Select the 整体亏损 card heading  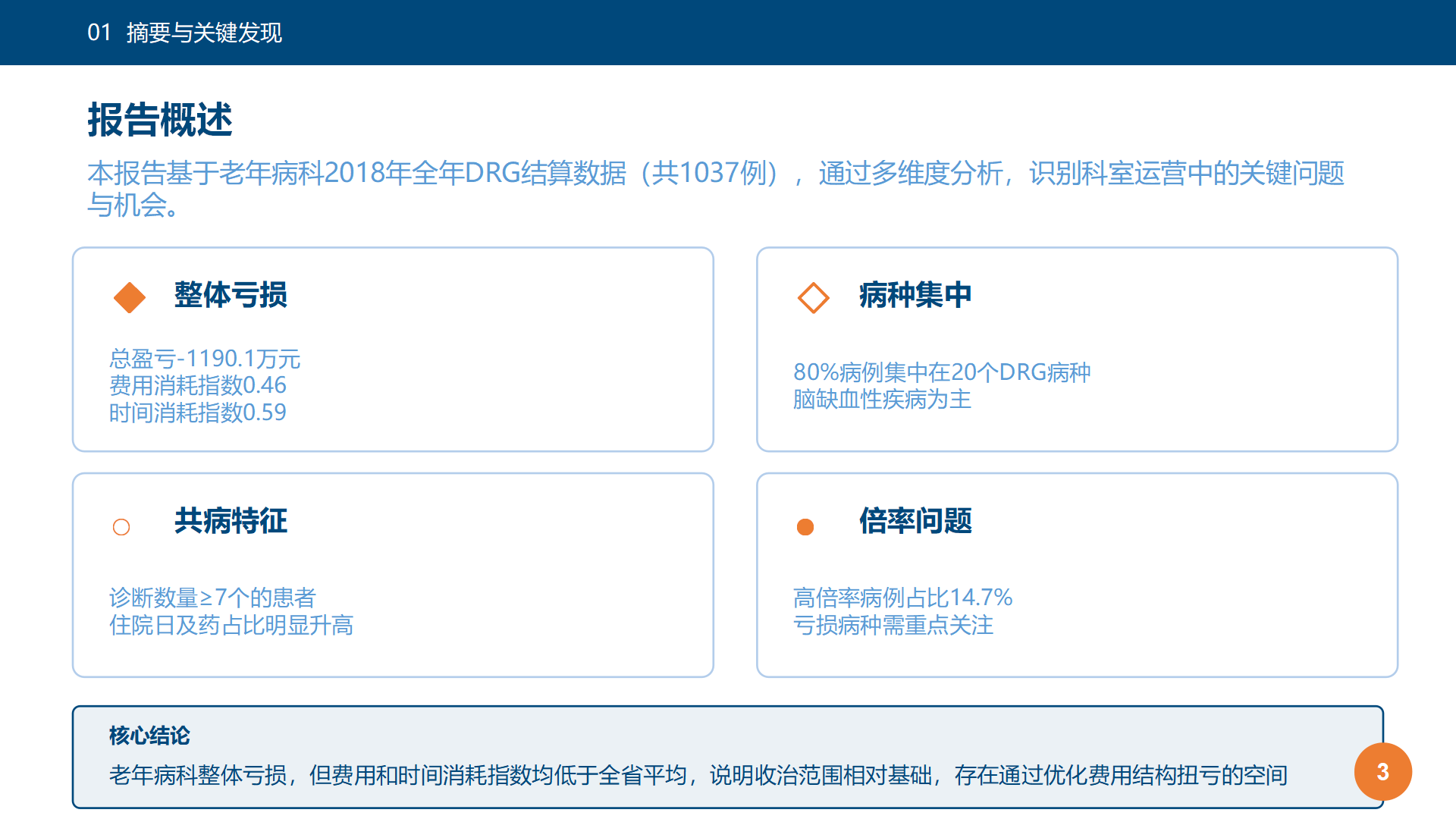[231, 295]
